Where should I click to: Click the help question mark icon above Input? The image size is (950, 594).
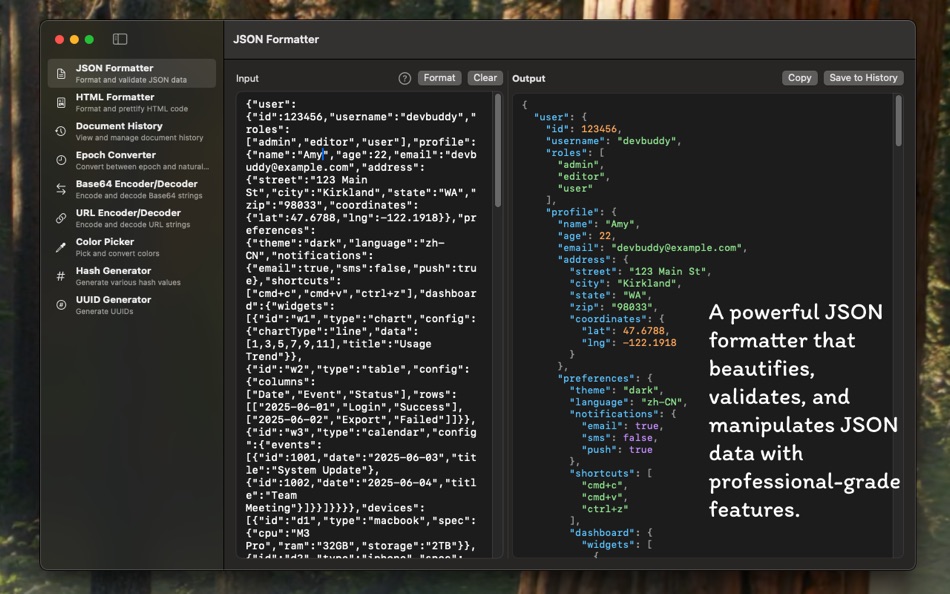[403, 77]
